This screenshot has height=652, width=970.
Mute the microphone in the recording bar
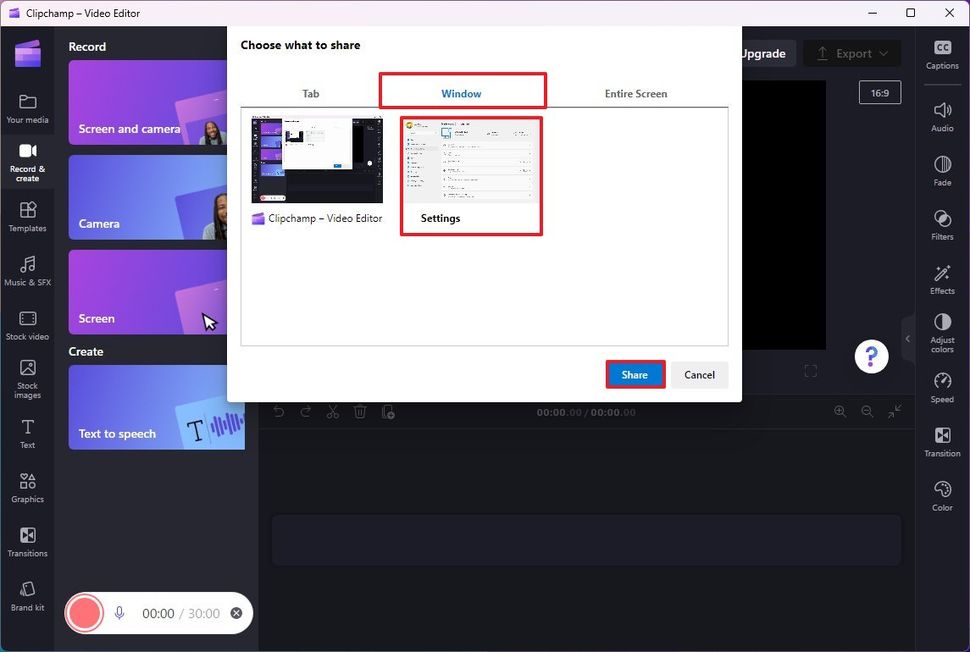(119, 613)
